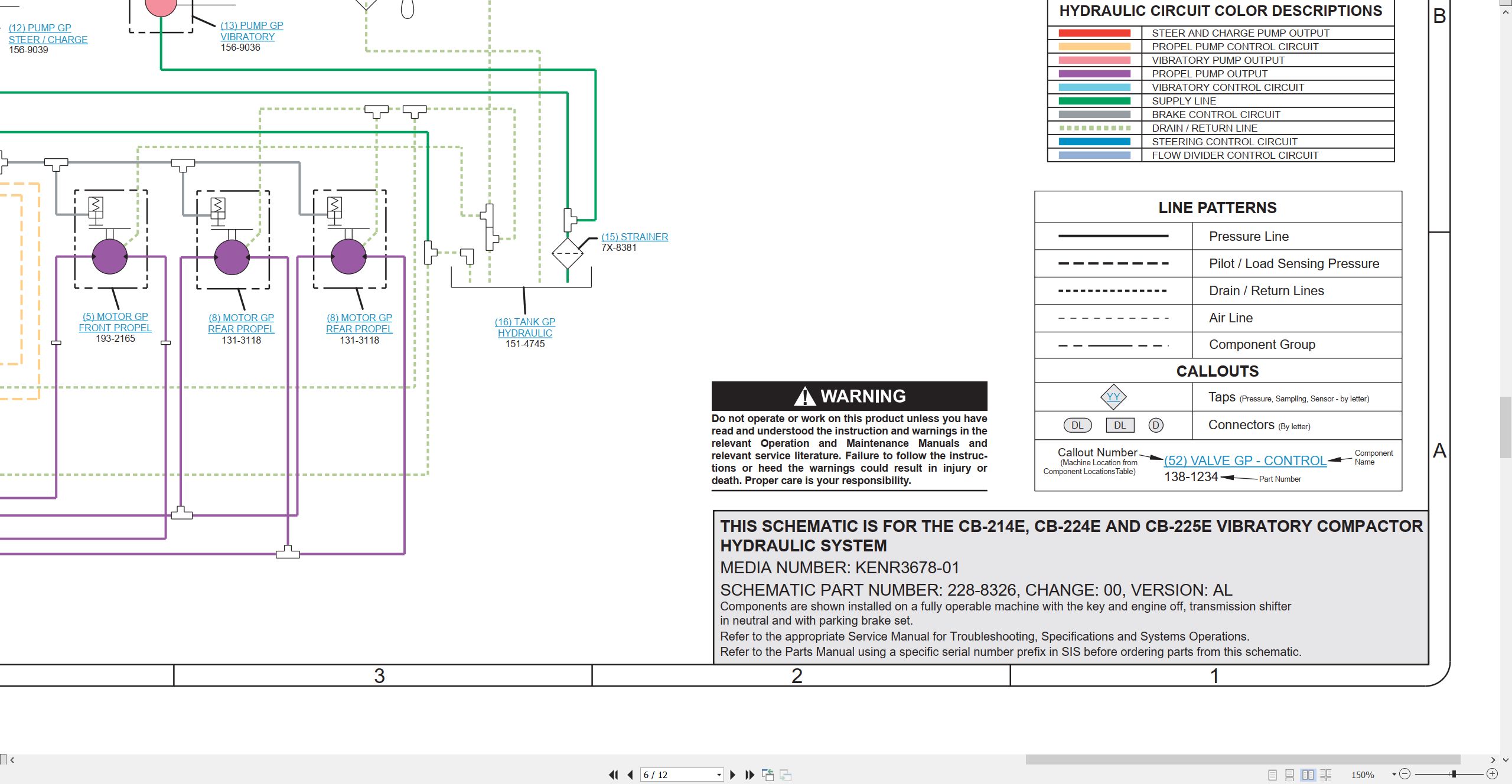The width and height of the screenshot is (1512, 784).
Task: Switch to single page view
Action: [x=1272, y=775]
